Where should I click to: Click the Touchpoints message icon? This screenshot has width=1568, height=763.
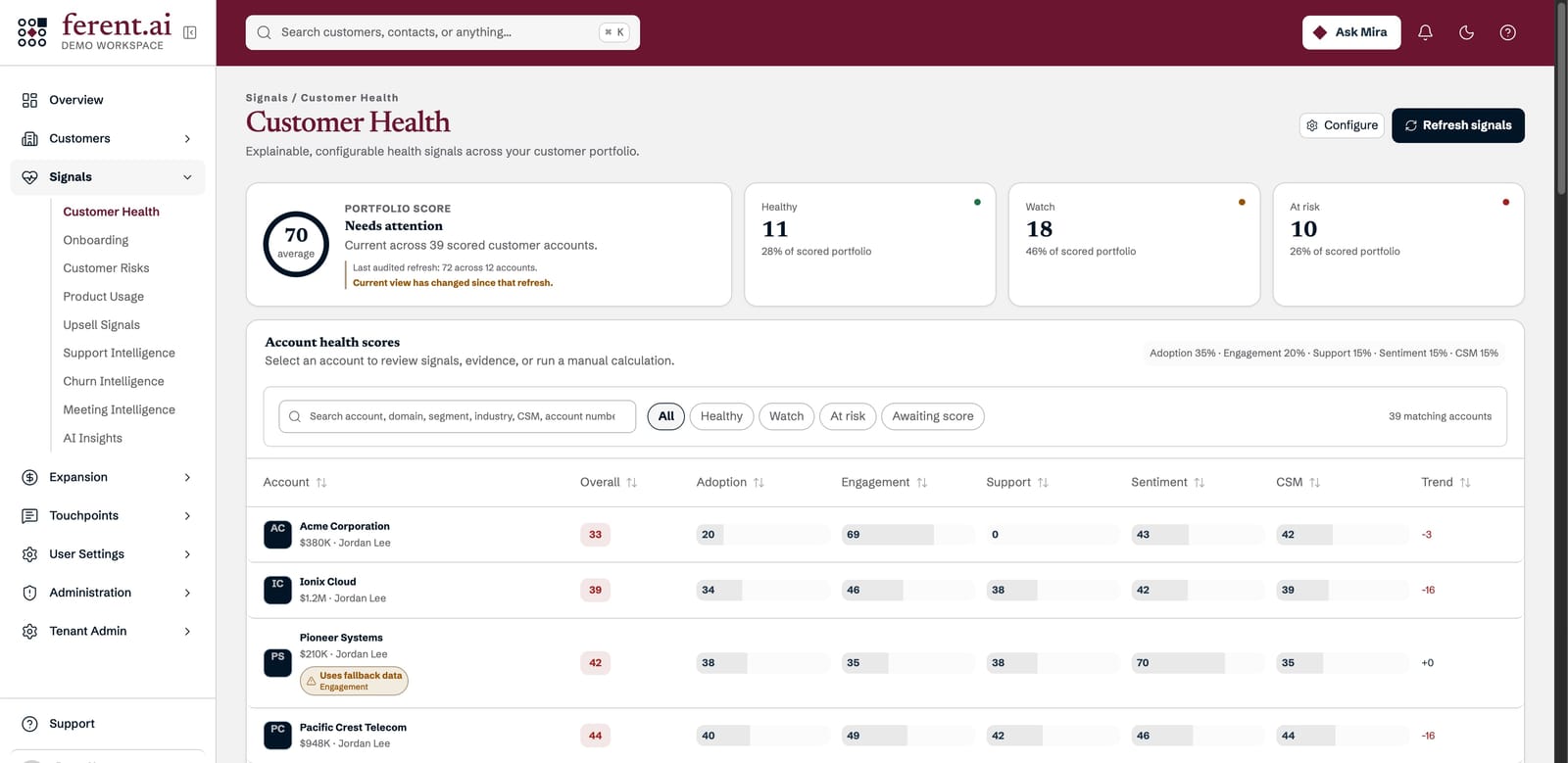pyautogui.click(x=29, y=515)
